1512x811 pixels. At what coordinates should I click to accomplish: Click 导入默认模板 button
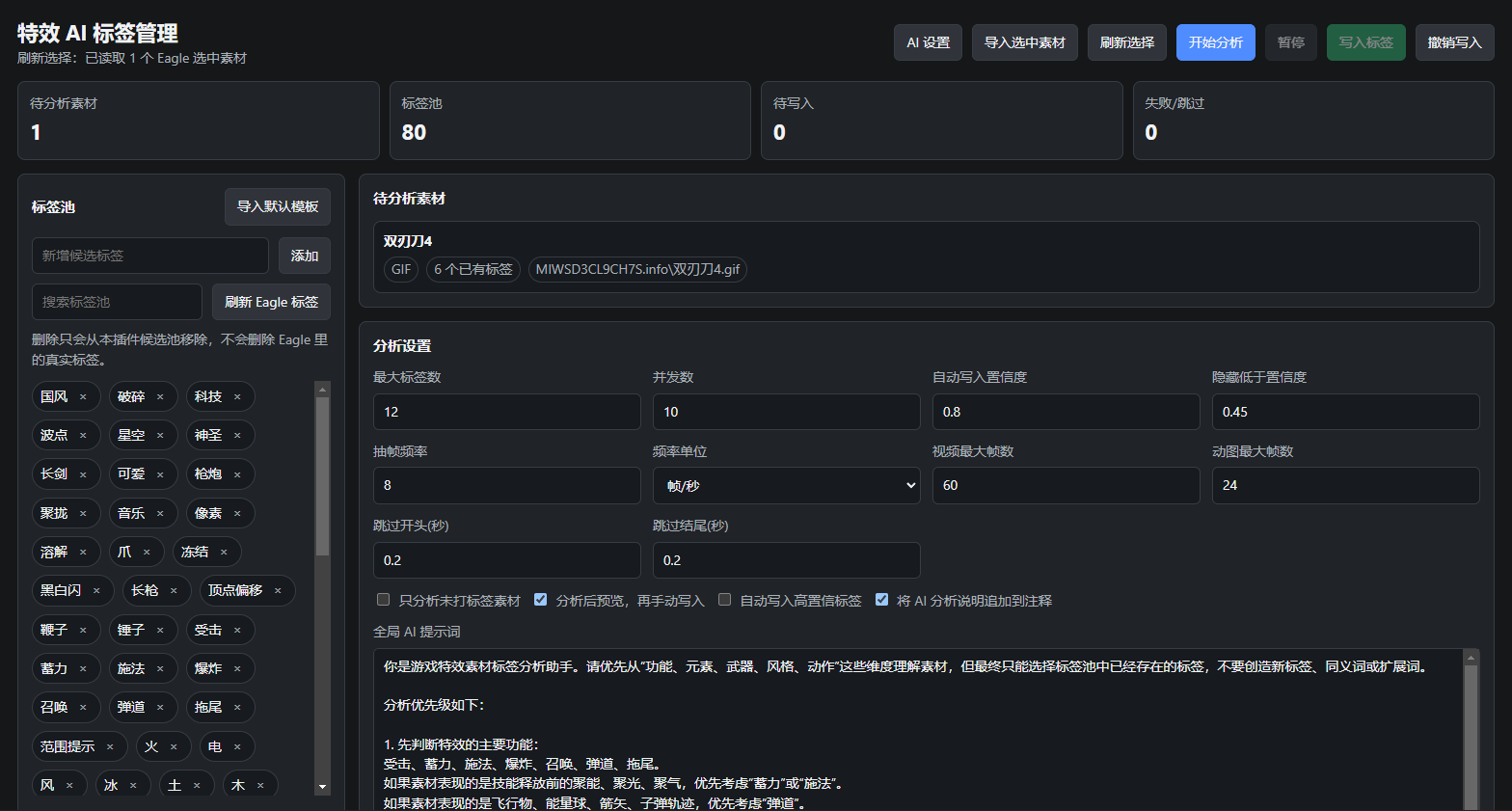(x=278, y=206)
